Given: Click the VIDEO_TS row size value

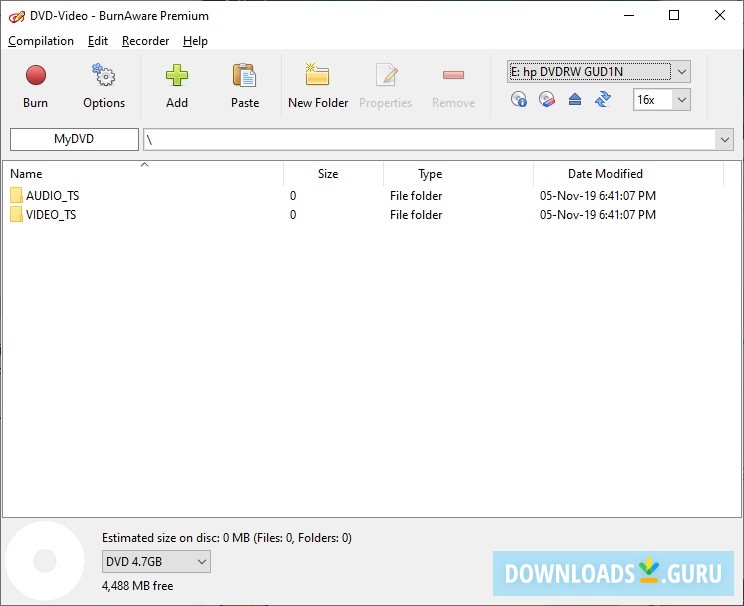Looking at the screenshot, I should pyautogui.click(x=293, y=214).
